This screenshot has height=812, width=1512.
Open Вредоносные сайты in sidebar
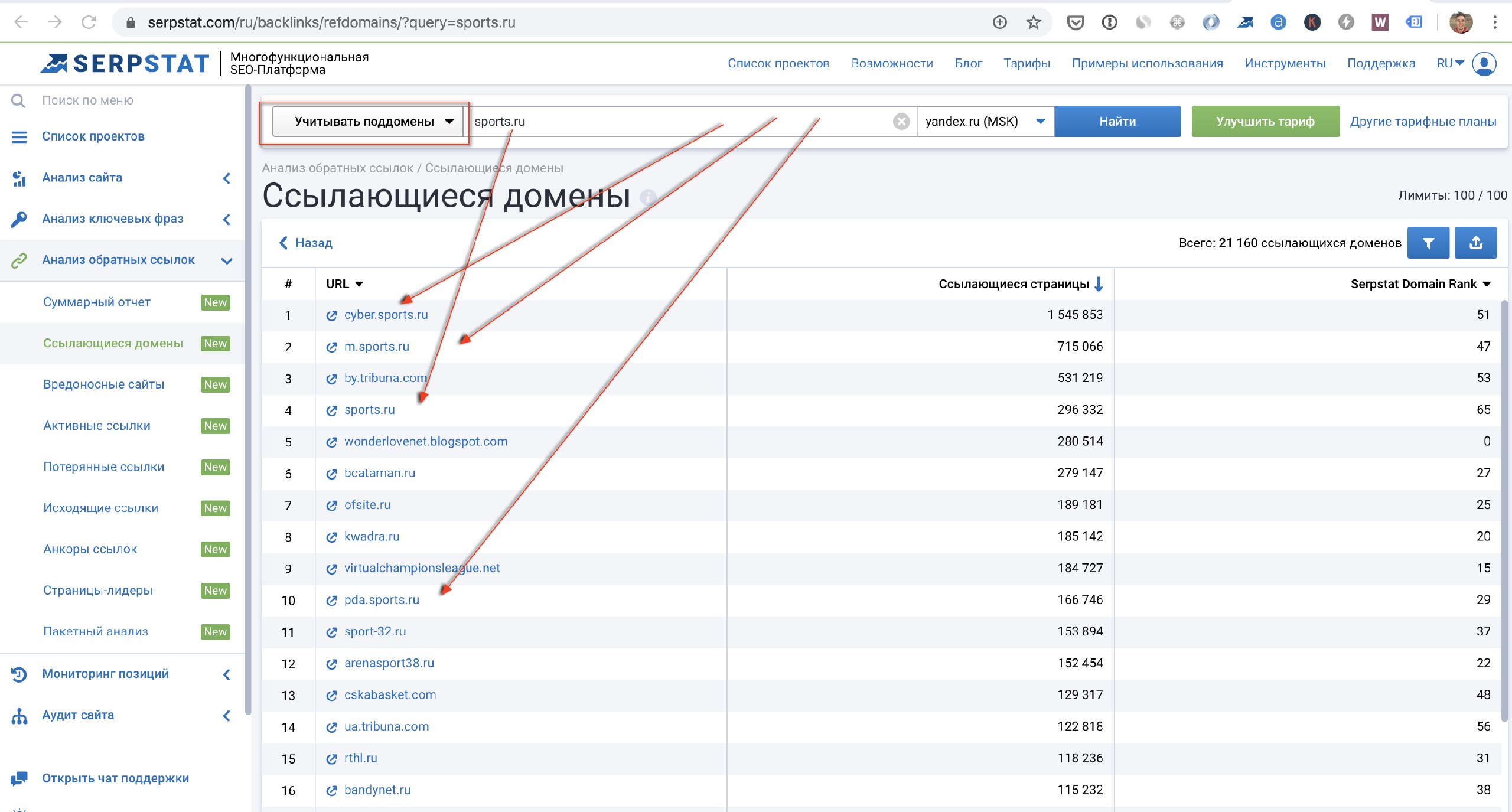104,384
